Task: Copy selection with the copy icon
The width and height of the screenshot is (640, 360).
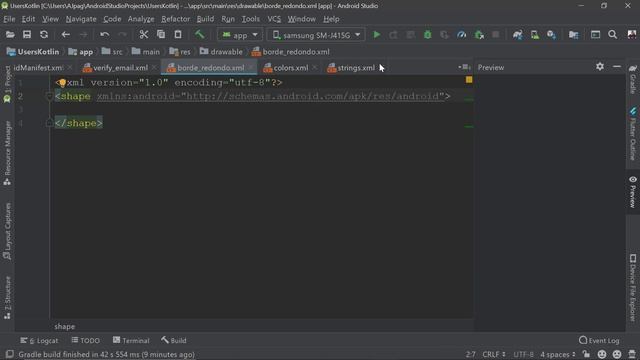Action: point(161,35)
